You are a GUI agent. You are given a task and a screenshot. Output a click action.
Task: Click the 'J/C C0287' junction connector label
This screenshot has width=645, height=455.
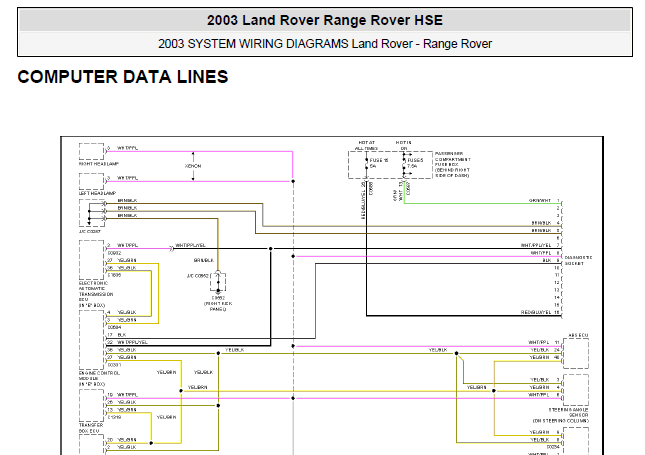pyautogui.click(x=90, y=232)
